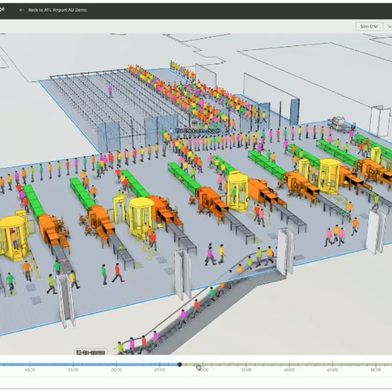Click the outlined button at top right

pos(369,26)
